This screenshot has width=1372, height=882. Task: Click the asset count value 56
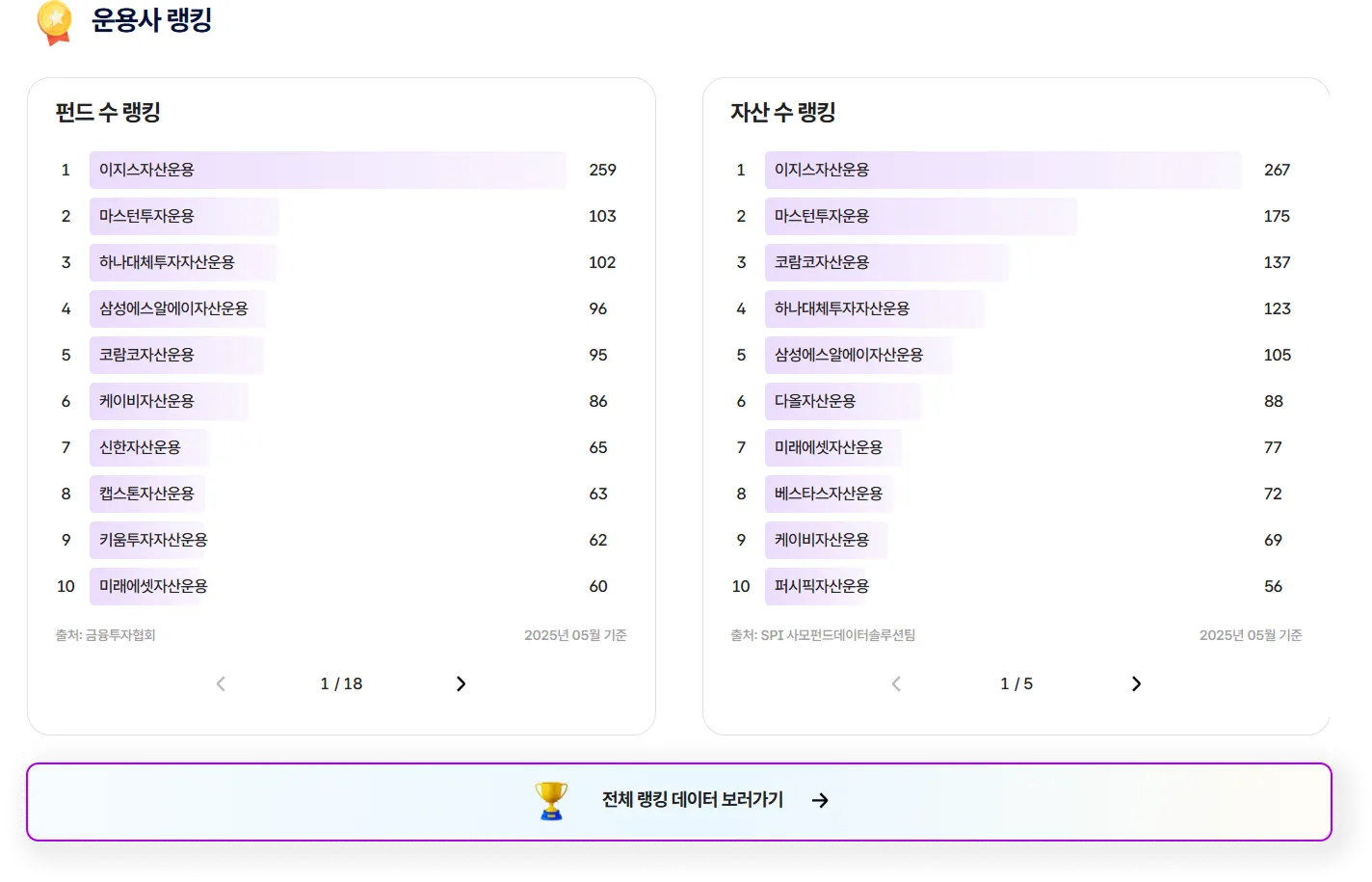pos(1274,586)
